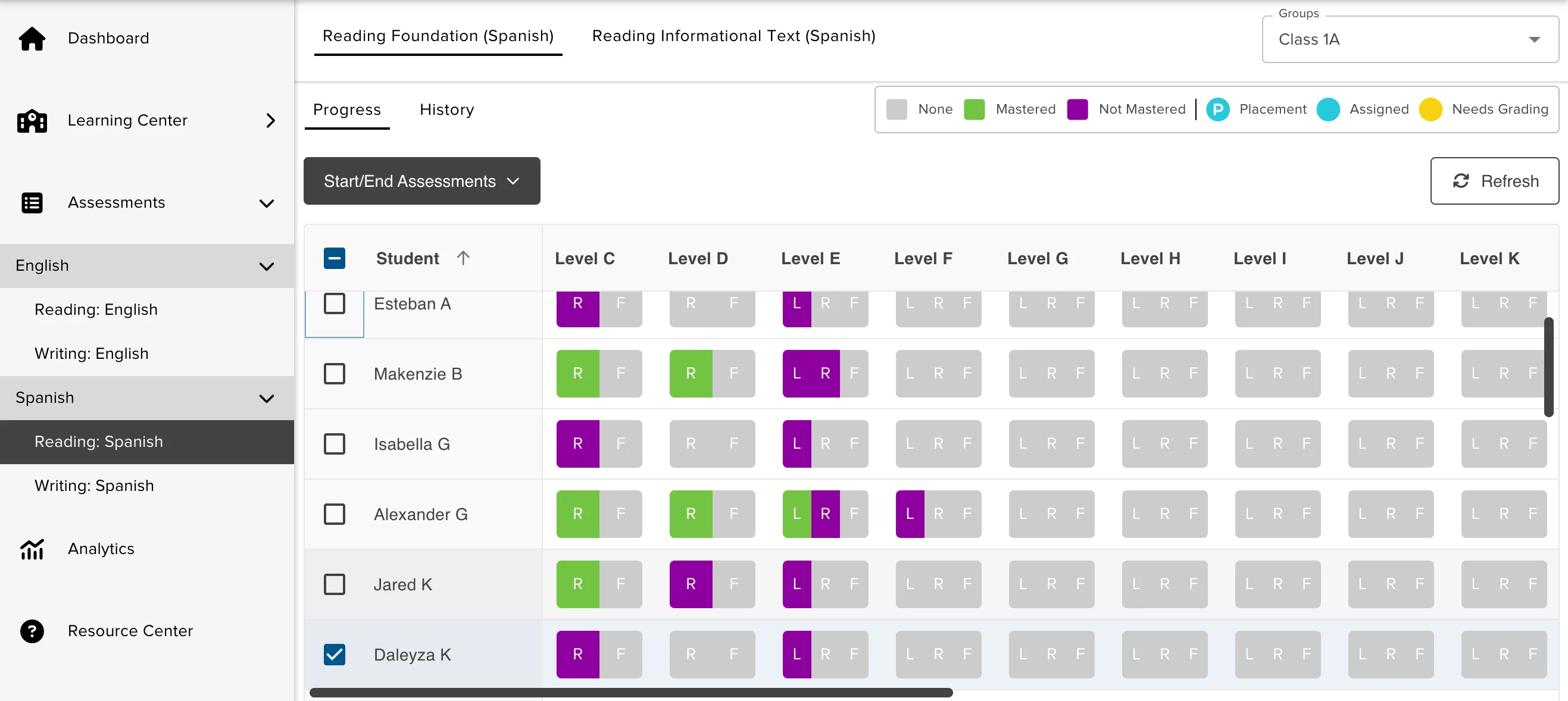The width and height of the screenshot is (1568, 701).
Task: Click the Analytics chart icon
Action: point(32,549)
